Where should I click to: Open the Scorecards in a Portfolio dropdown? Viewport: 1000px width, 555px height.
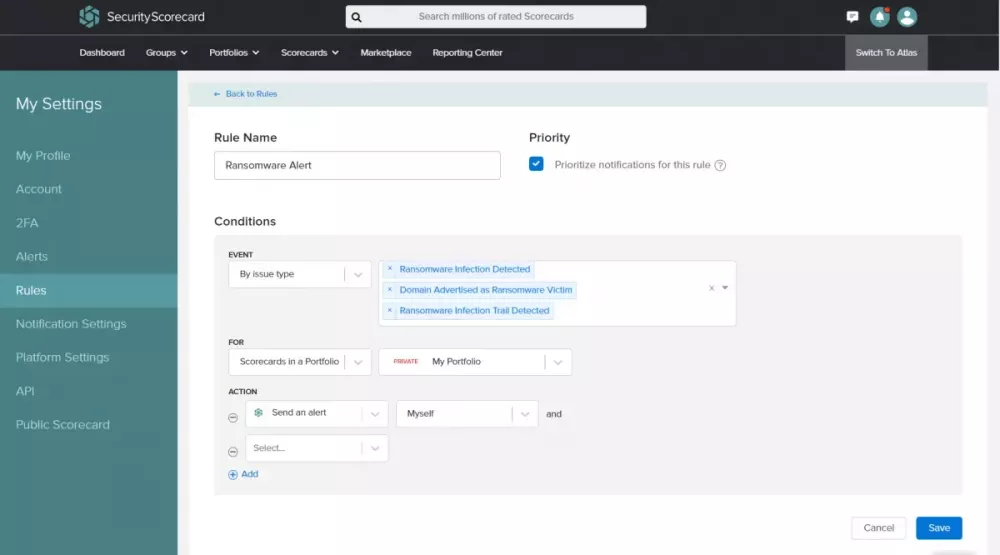coord(300,362)
